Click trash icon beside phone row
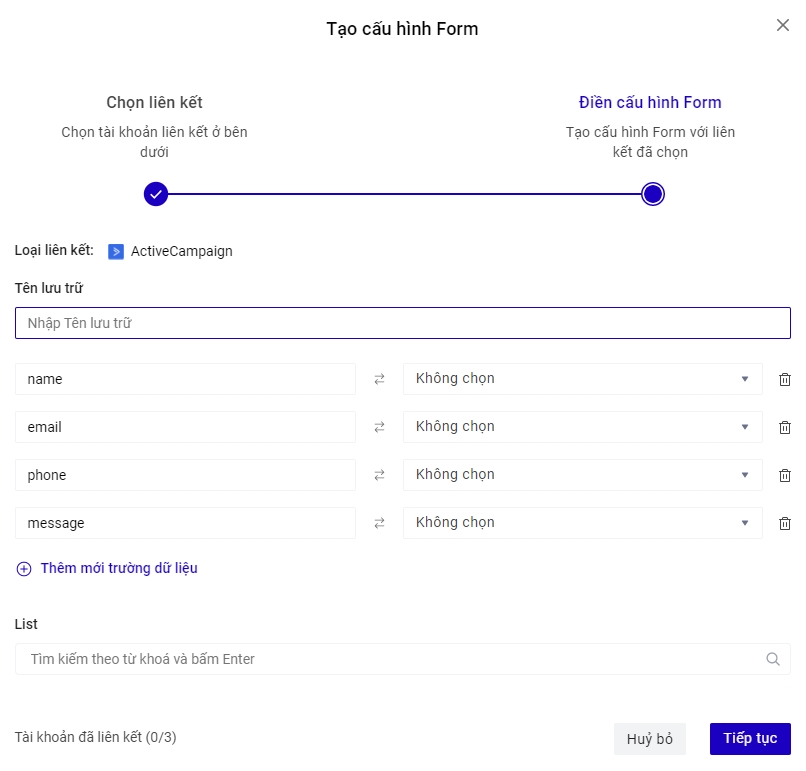806x771 pixels. click(785, 475)
